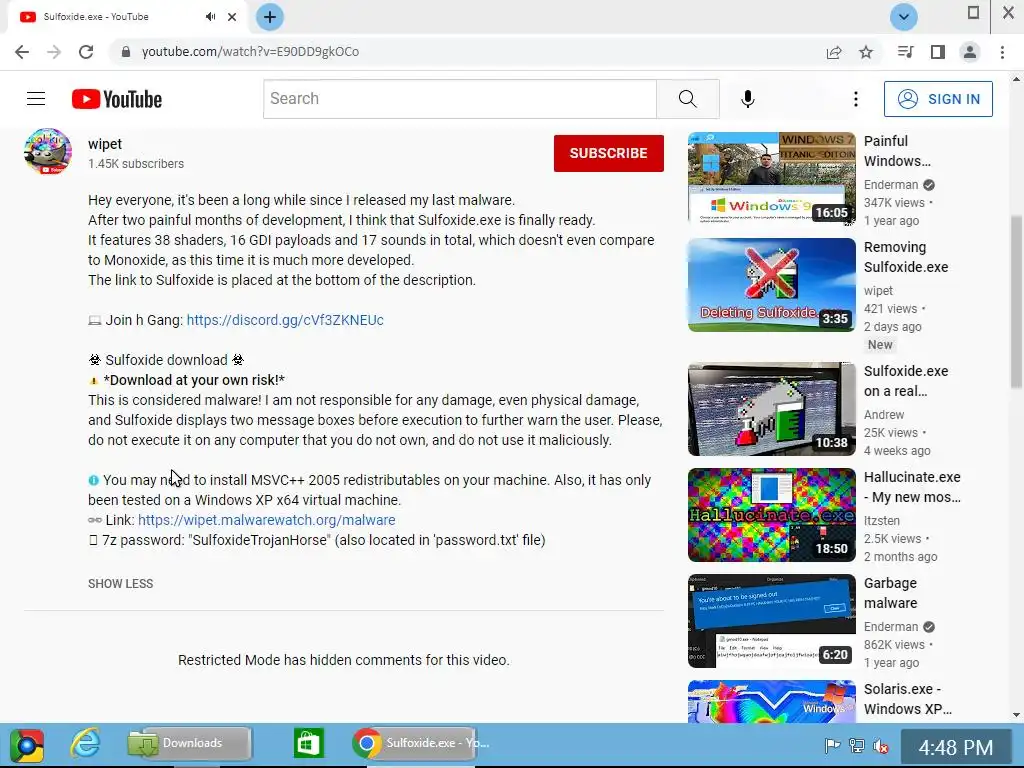Image resolution: width=1024 pixels, height=768 pixels.
Task: Open Painful Windows video thumbnail
Action: coord(771,178)
